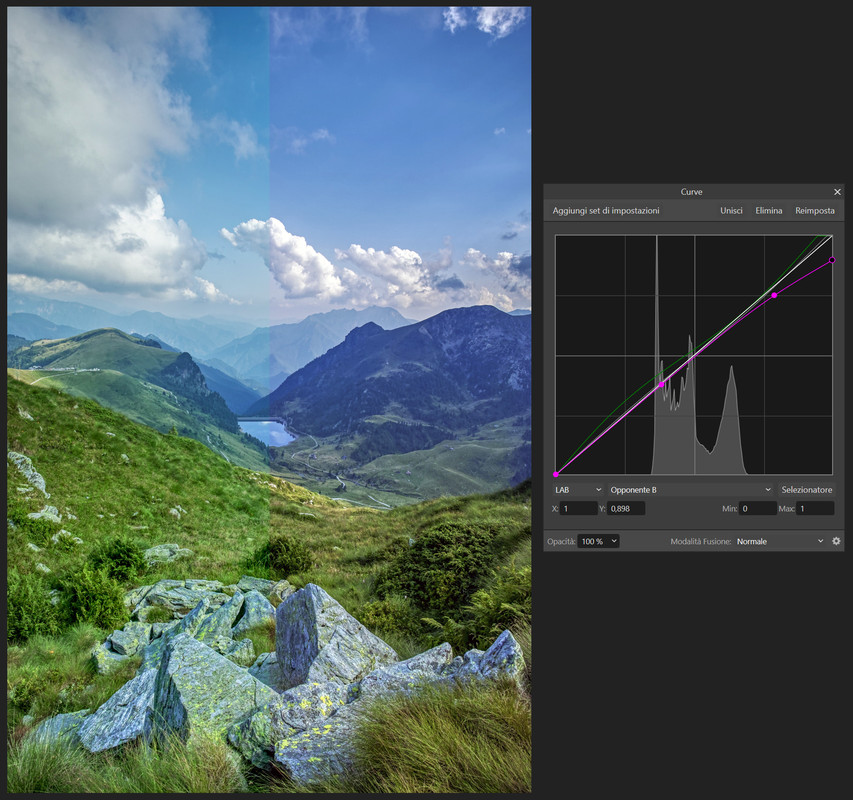Activate the Selezionatore picker button

807,490
